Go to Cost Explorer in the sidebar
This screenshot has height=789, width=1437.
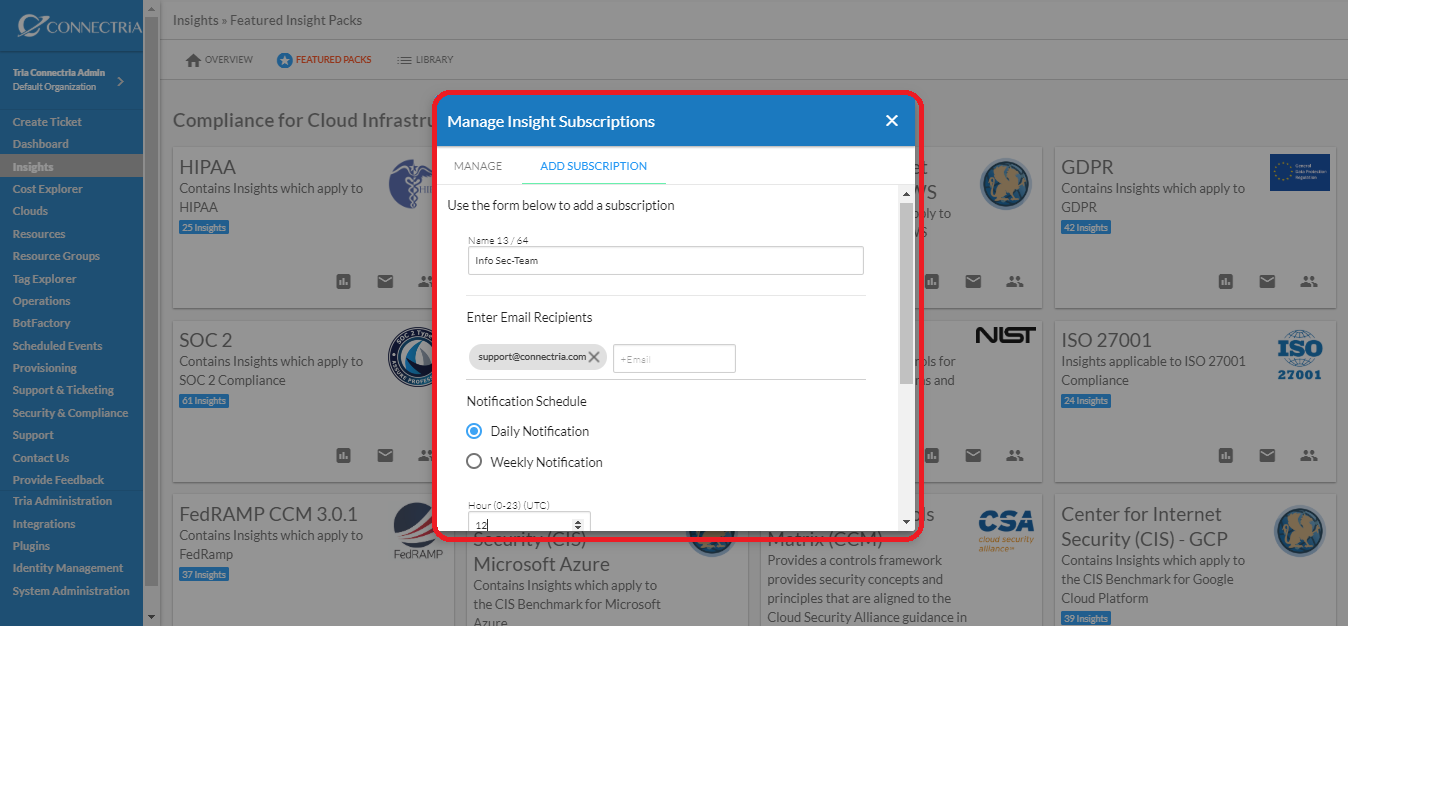tap(48, 189)
